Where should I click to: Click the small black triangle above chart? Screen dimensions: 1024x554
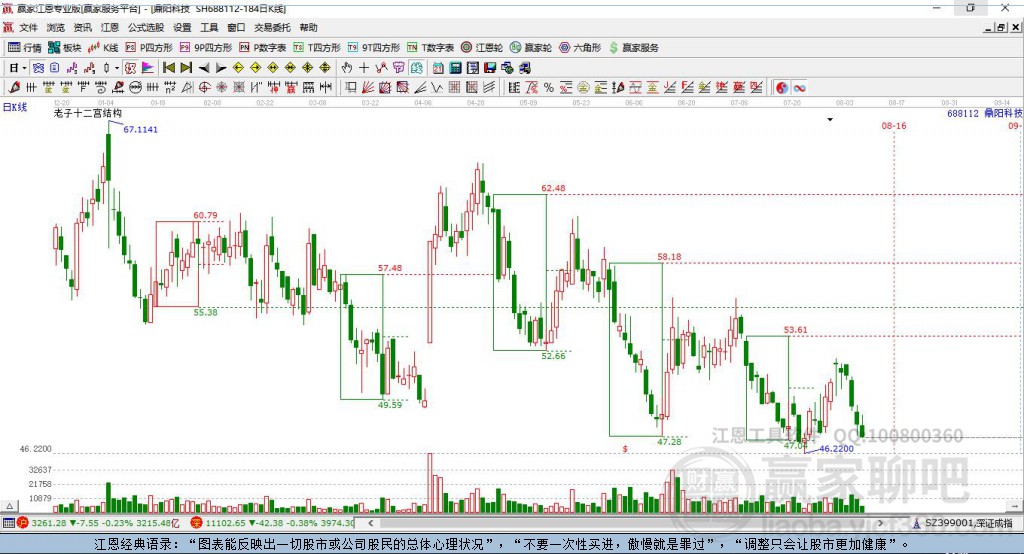(x=830, y=120)
